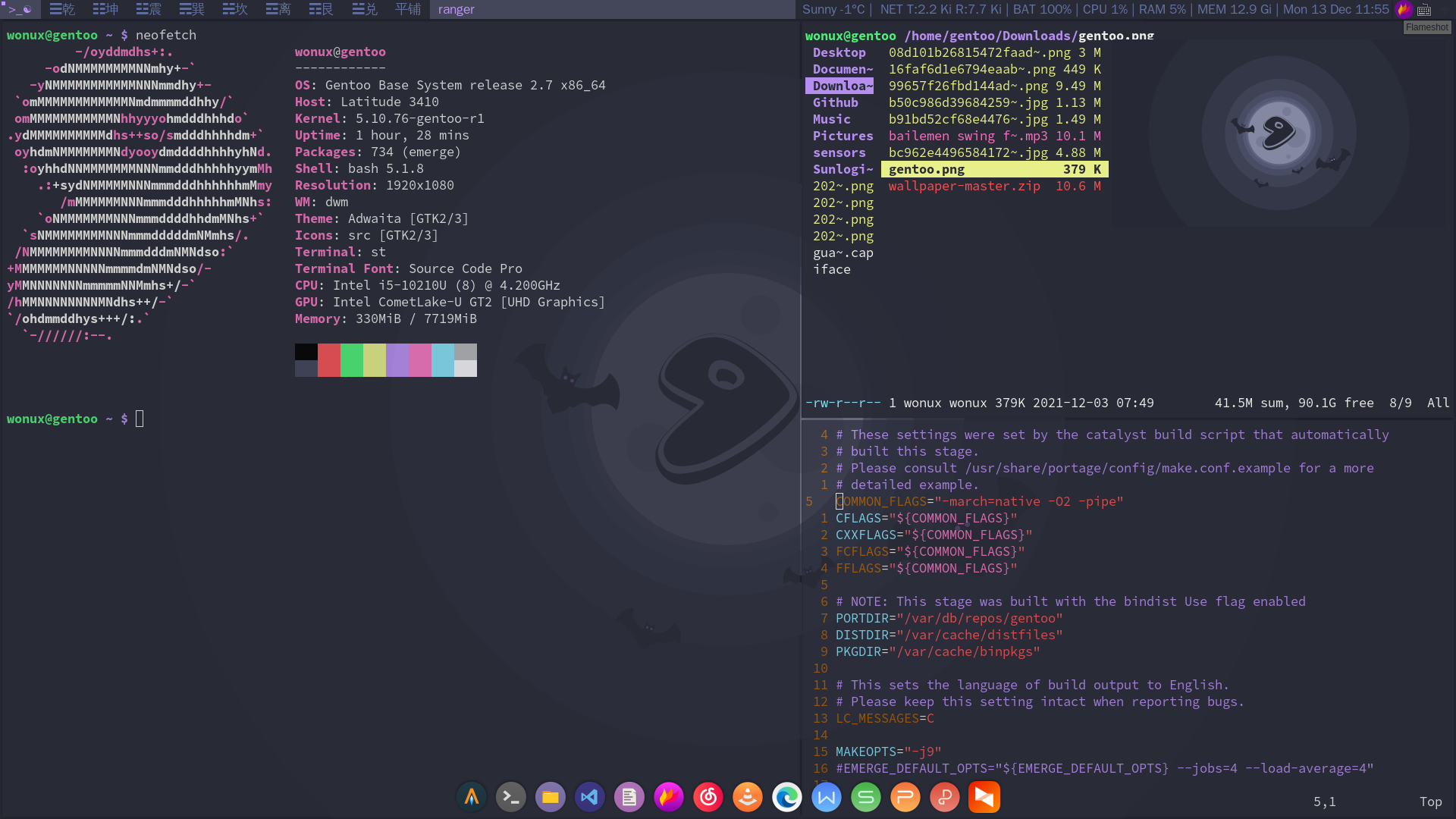1456x819 pixels.
Task: Click the PORTDIR line in vim editor
Action: (949, 618)
